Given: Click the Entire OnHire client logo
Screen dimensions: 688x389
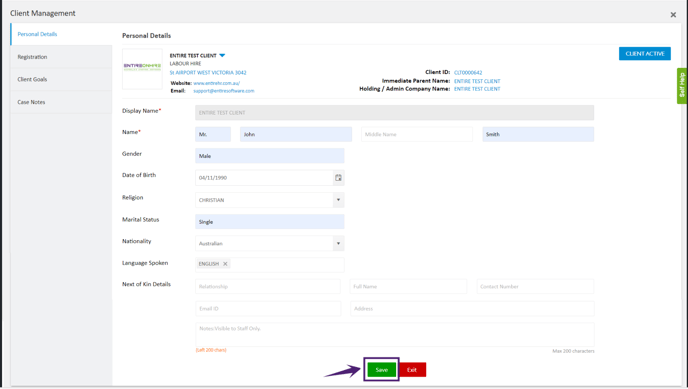Looking at the screenshot, I should click(142, 69).
